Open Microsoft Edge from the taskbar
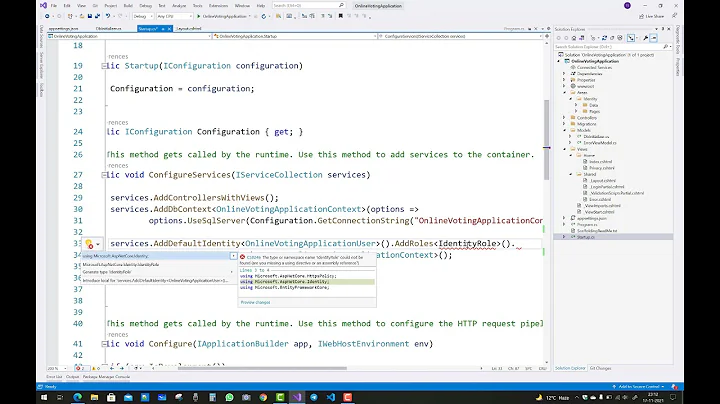 [x=78, y=397]
